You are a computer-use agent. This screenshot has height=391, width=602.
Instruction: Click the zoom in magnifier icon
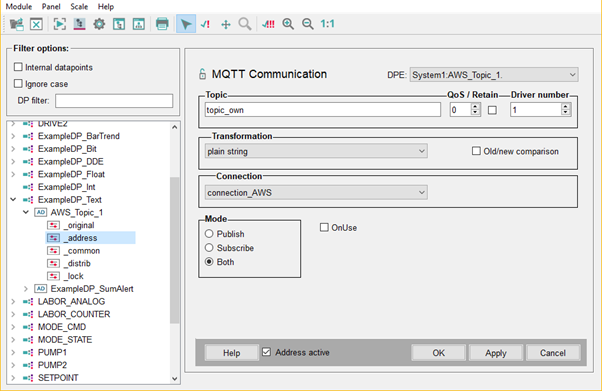coord(288,24)
